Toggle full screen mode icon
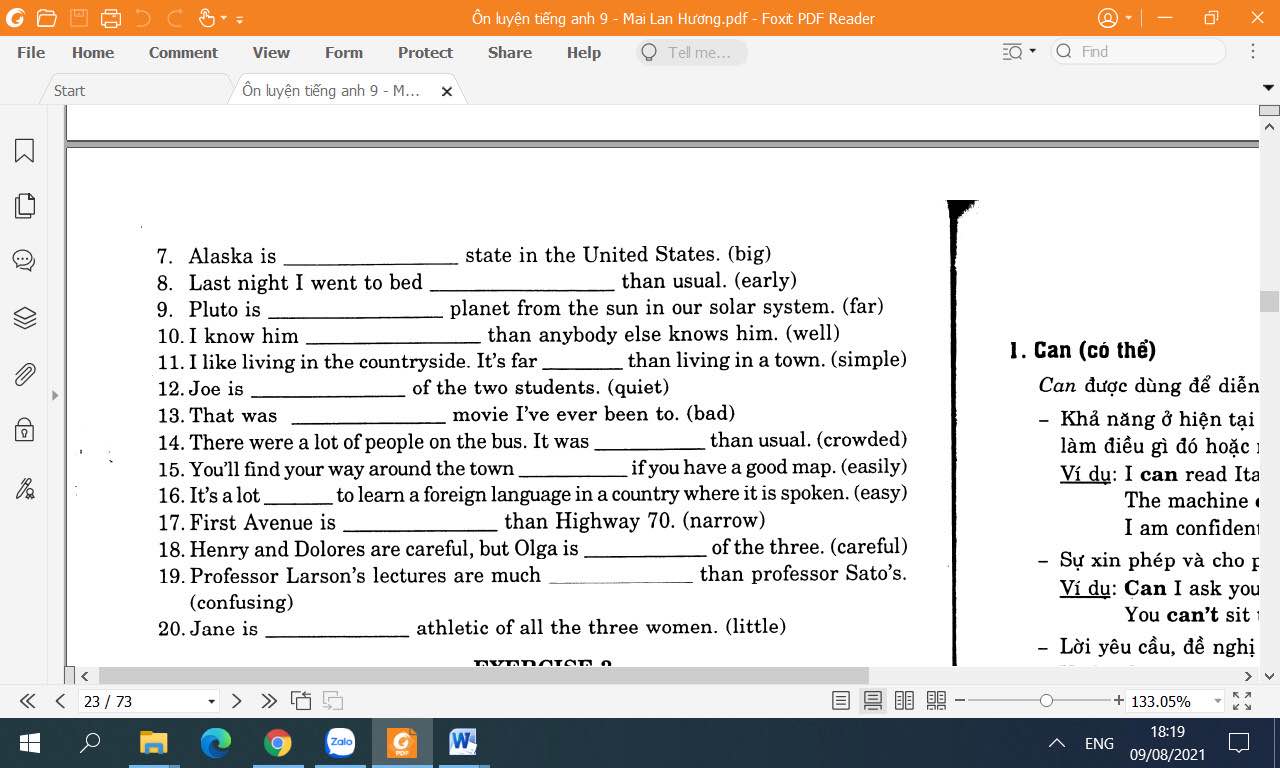 [1242, 701]
